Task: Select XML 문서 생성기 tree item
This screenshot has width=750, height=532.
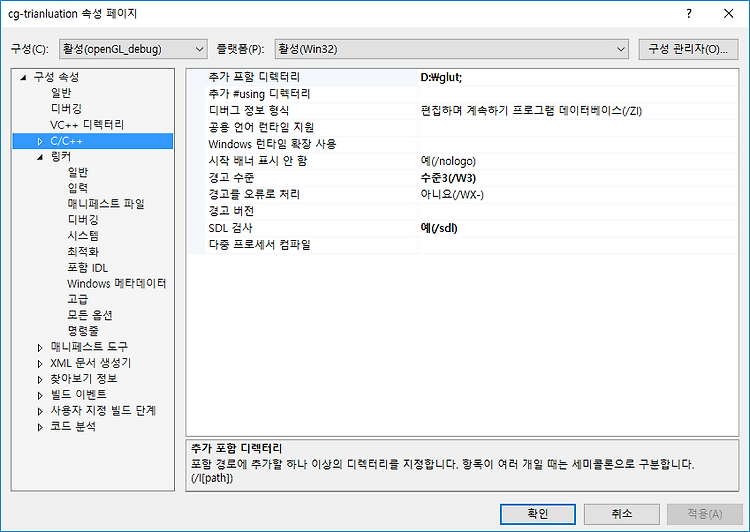Action: pos(90,363)
